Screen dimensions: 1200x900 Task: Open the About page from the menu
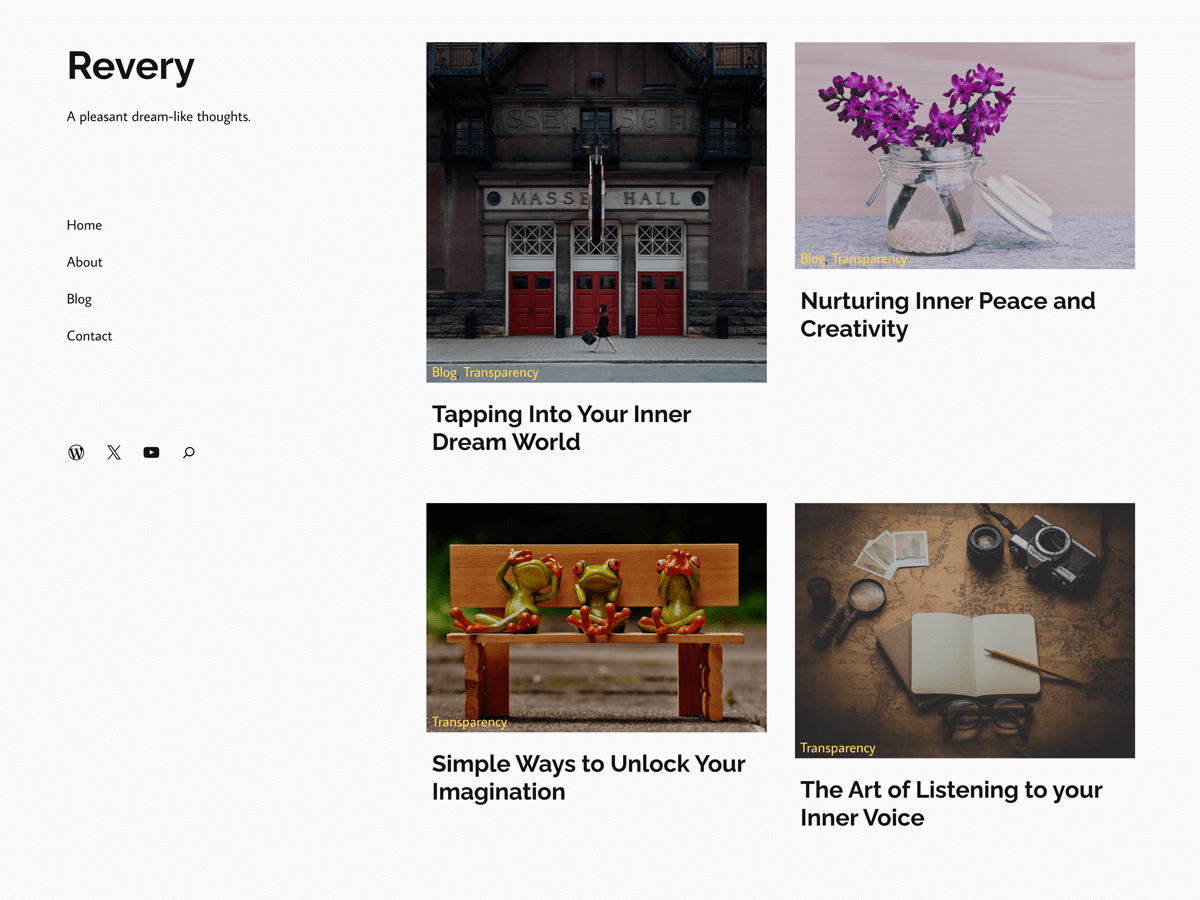tap(84, 262)
